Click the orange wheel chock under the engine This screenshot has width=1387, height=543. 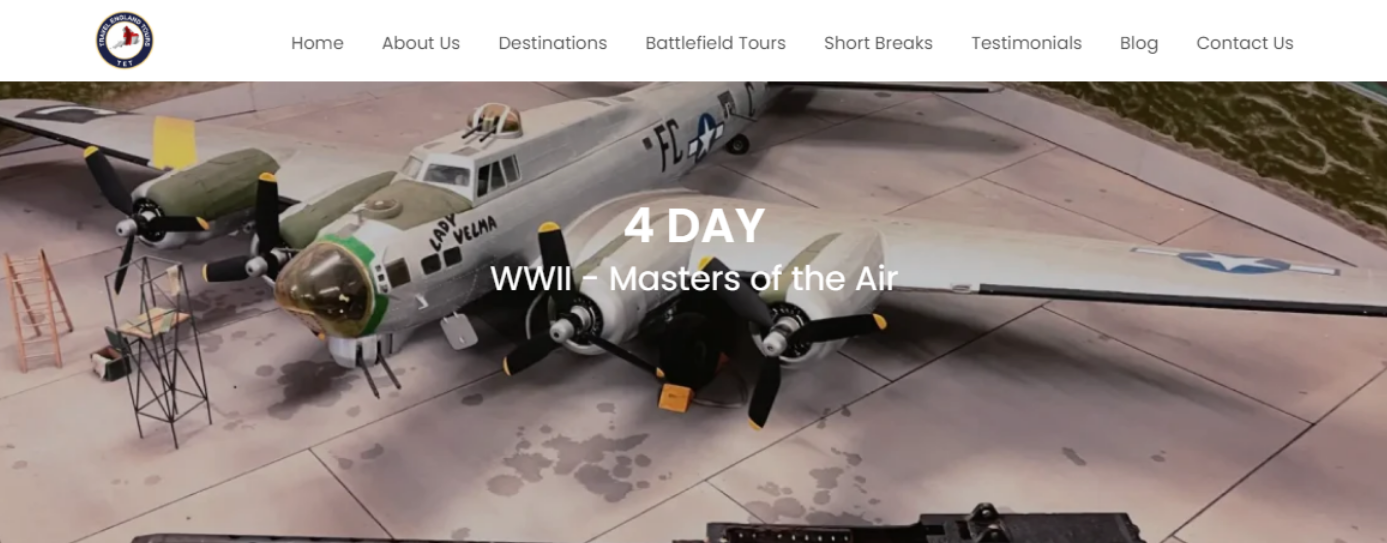click(676, 397)
